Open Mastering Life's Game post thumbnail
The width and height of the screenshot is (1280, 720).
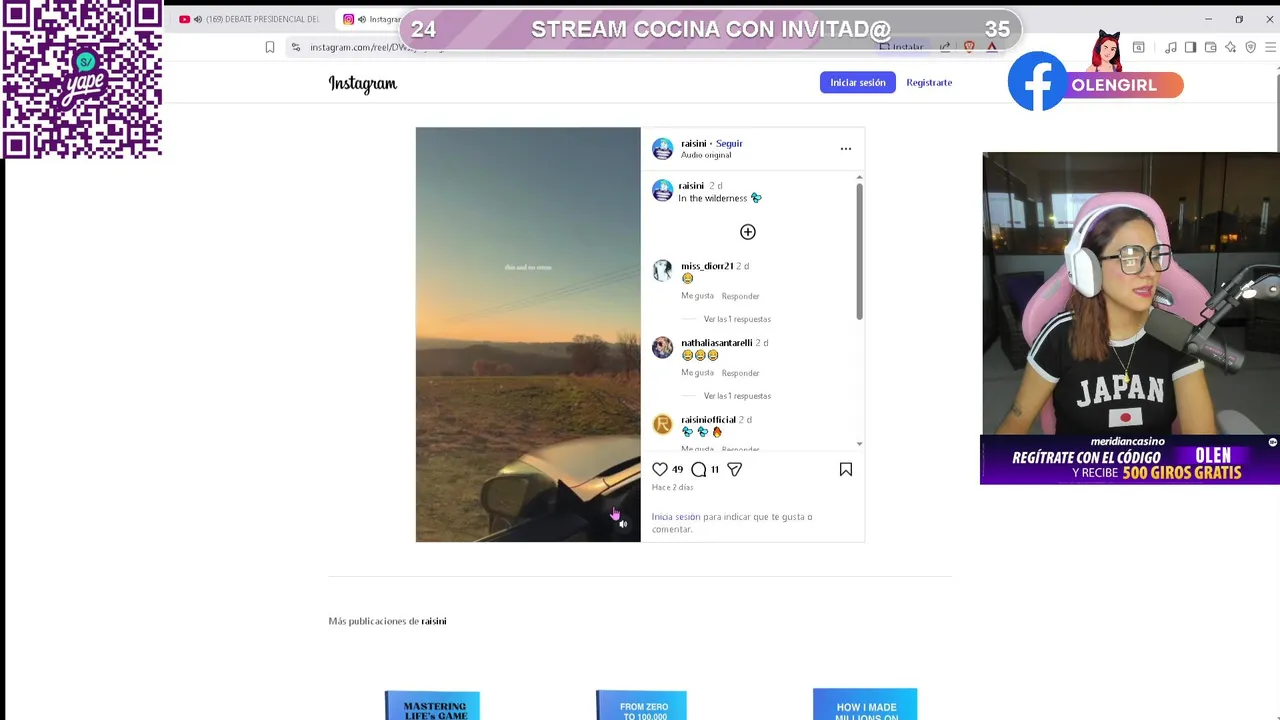[432, 705]
